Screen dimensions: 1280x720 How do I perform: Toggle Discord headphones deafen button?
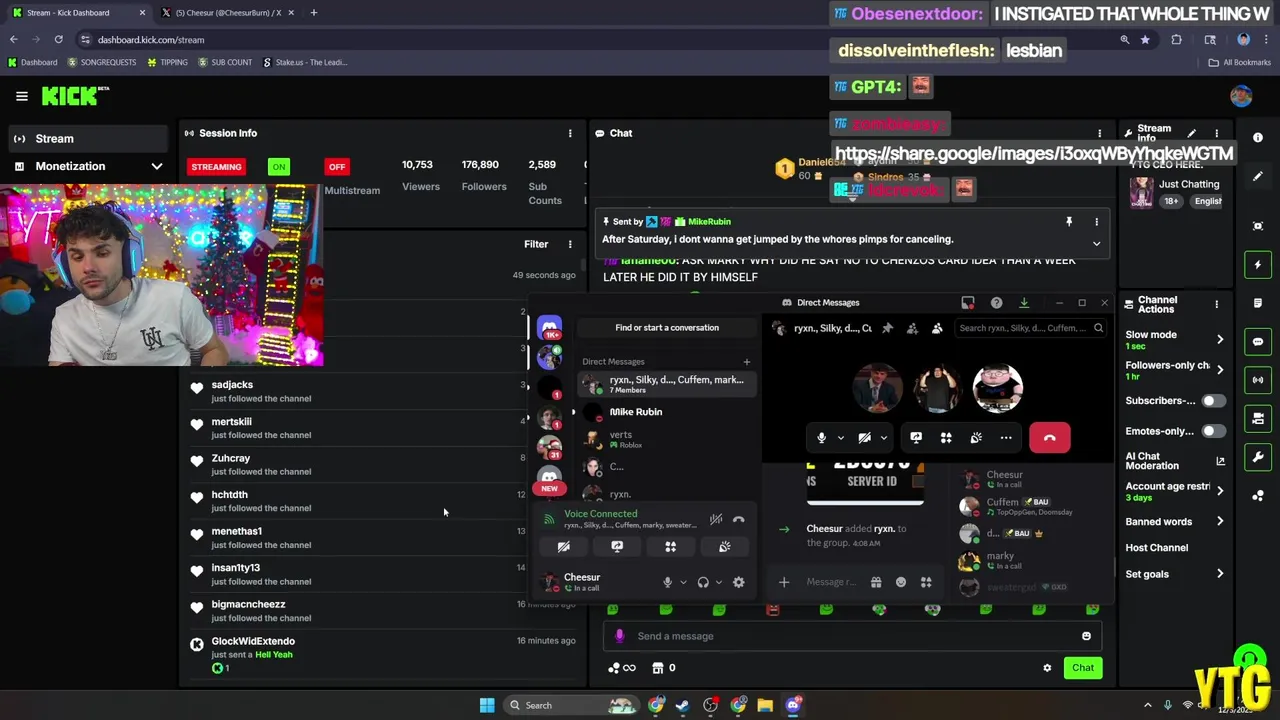[703, 582]
